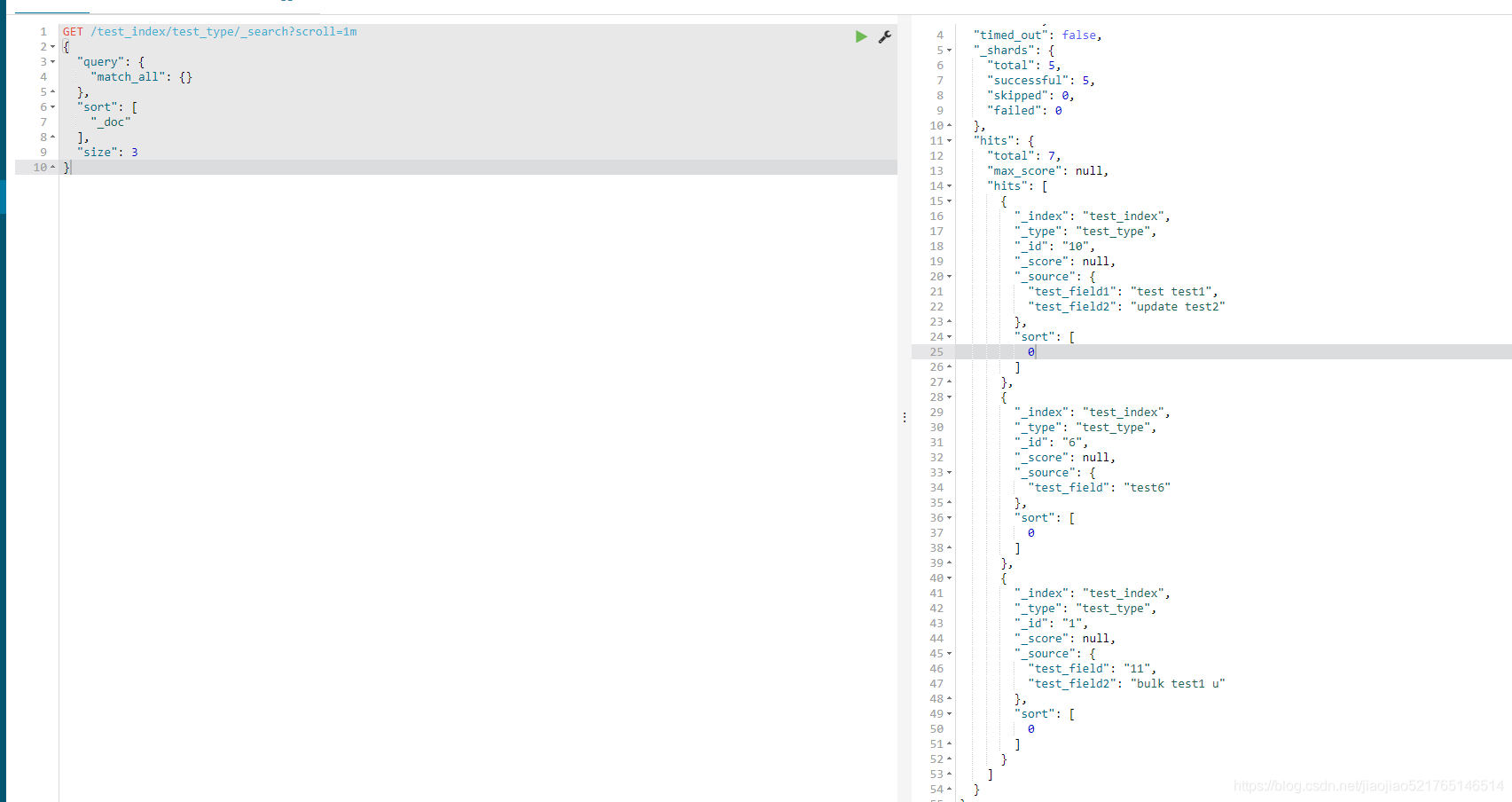The image size is (1512, 802).
Task: Click response line number 16 in the gutter
Action: click(x=936, y=216)
